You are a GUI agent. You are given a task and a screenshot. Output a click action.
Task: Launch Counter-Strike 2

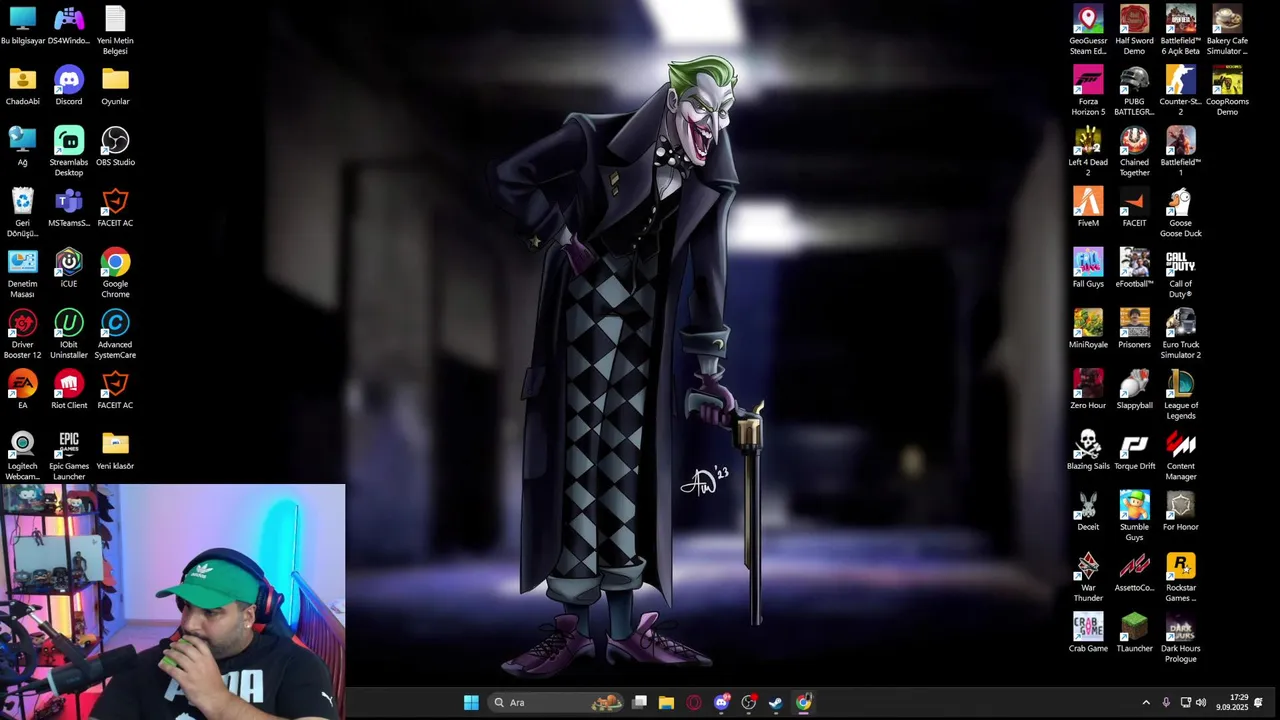pyautogui.click(x=1181, y=92)
